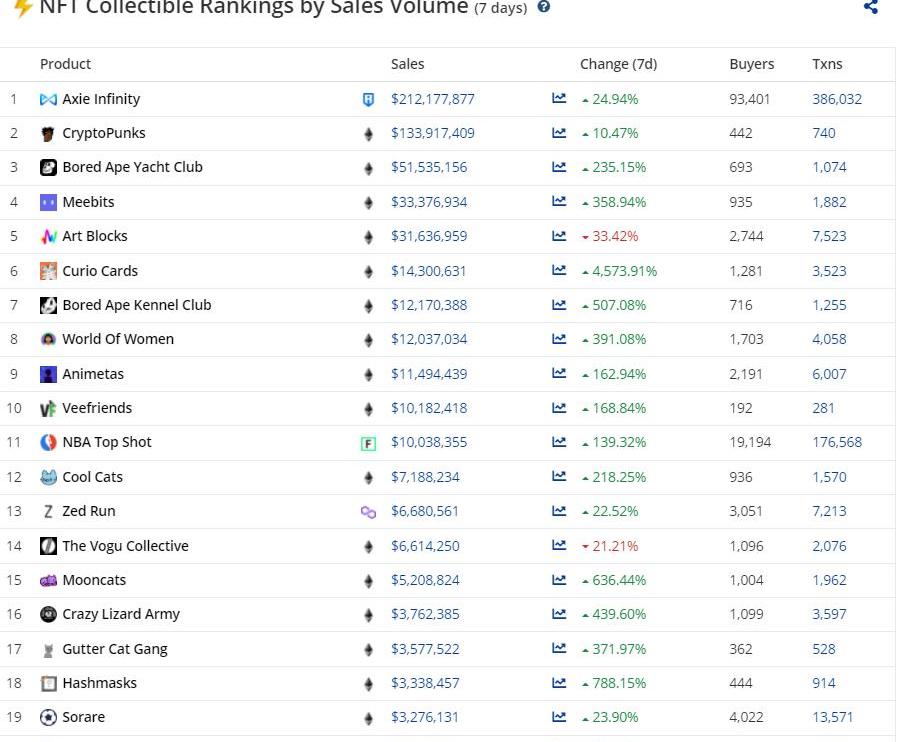Open NBA Top Shot chart icon
This screenshot has width=910, height=742.
[559, 442]
